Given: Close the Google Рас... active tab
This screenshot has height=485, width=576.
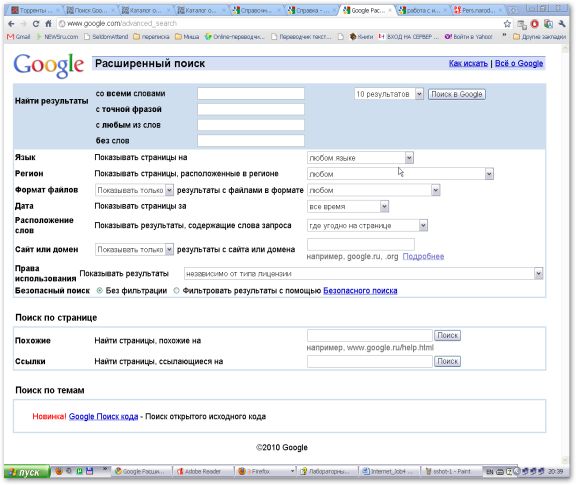Looking at the screenshot, I should (390, 11).
